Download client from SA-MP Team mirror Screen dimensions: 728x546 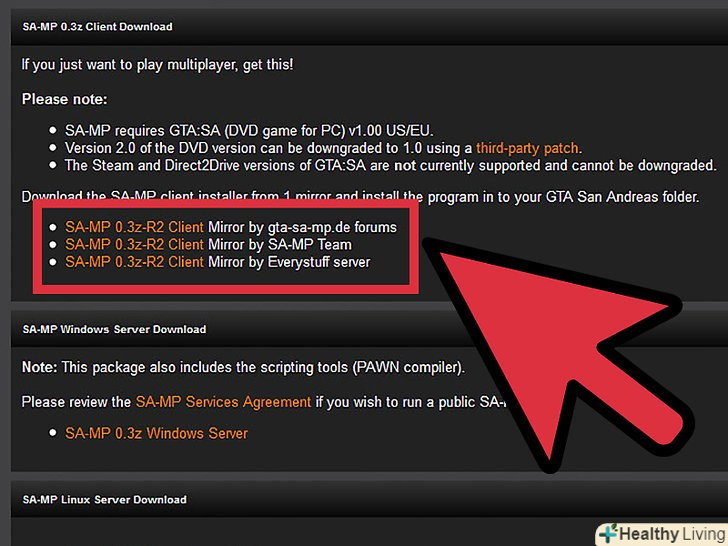point(134,244)
